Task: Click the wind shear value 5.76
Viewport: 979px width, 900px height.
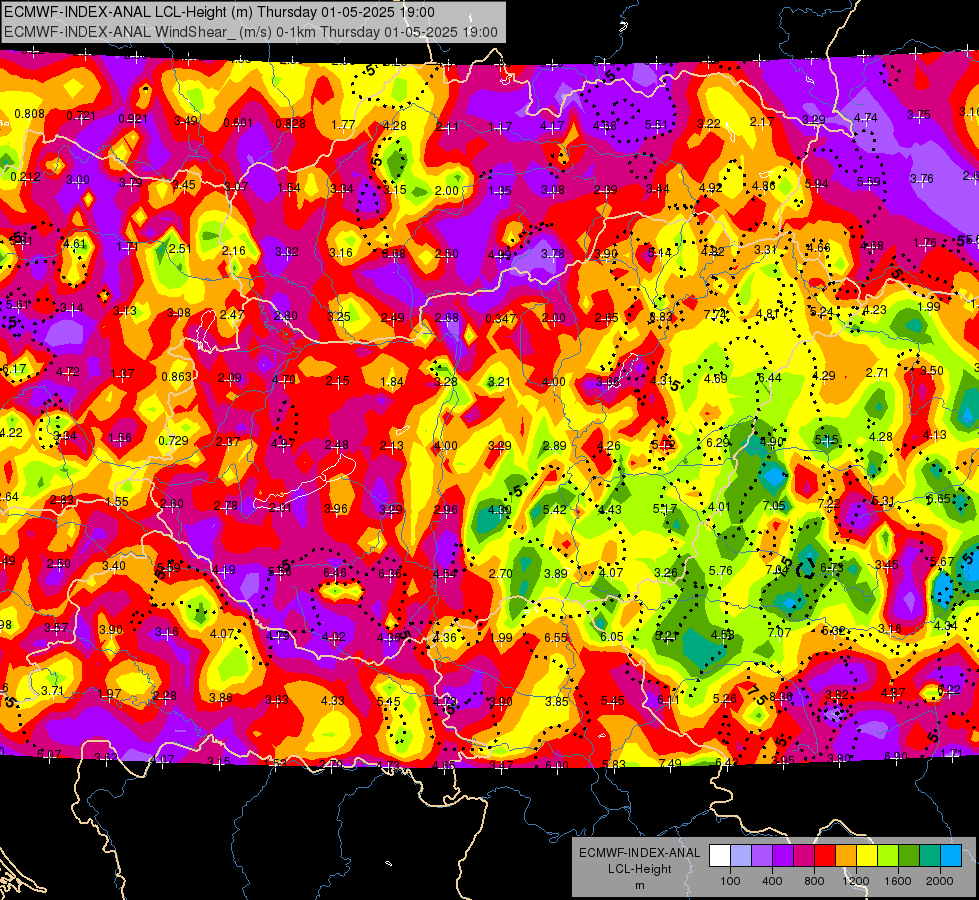Action: point(721,570)
